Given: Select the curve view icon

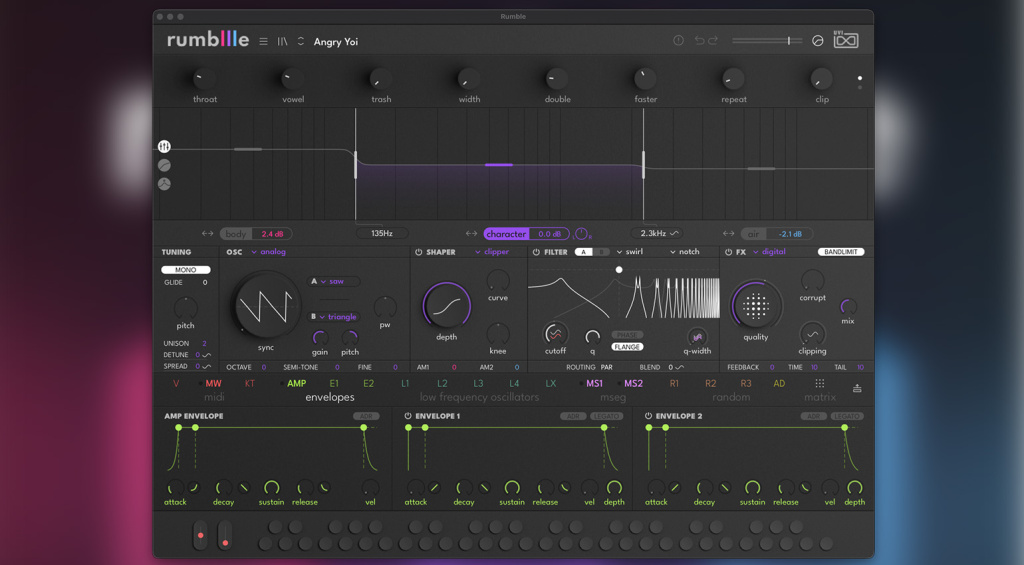Looking at the screenshot, I should (x=164, y=165).
